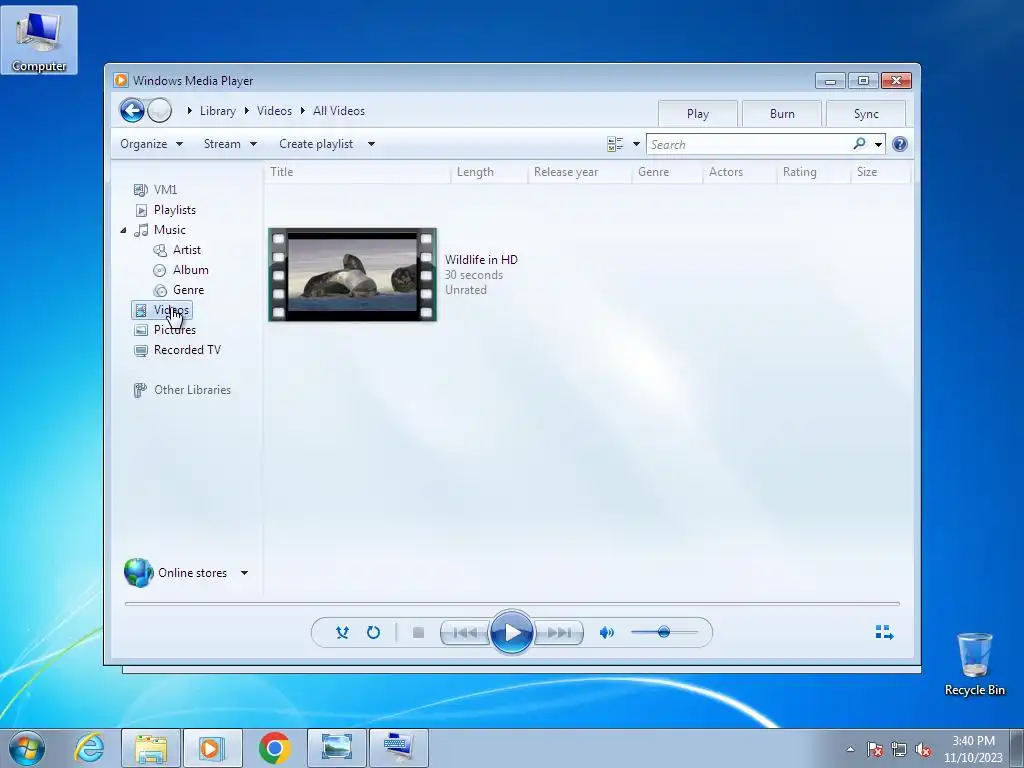Screen dimensions: 1024x768
Task: Open Windows Media Player help
Action: (899, 144)
